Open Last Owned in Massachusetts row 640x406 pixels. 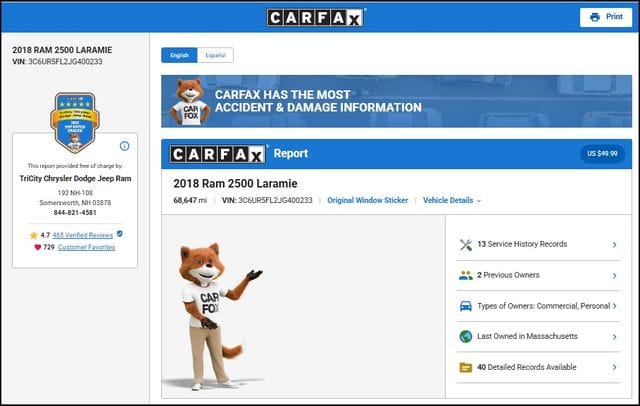(x=538, y=337)
